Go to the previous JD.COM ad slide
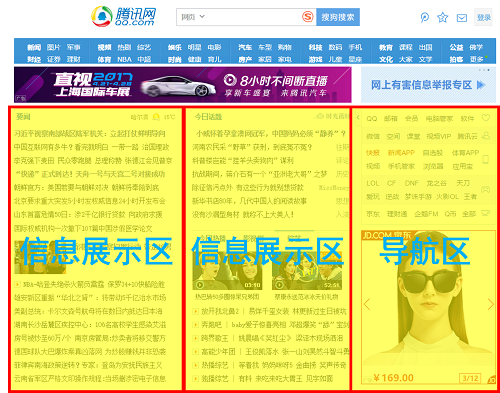Image resolution: width=500 pixels, height=393 pixels. (x=367, y=304)
